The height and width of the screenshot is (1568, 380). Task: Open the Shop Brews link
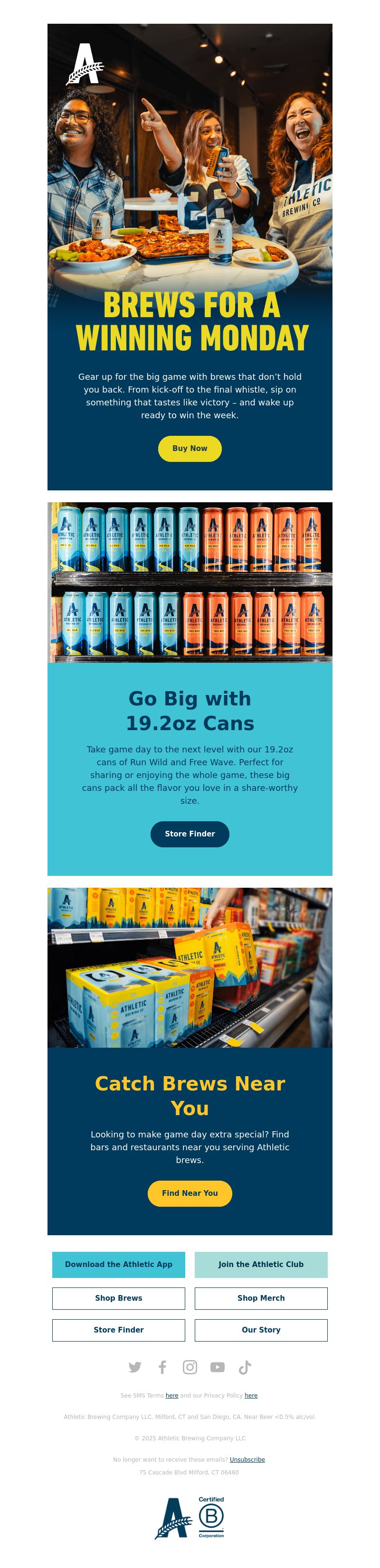click(119, 1298)
